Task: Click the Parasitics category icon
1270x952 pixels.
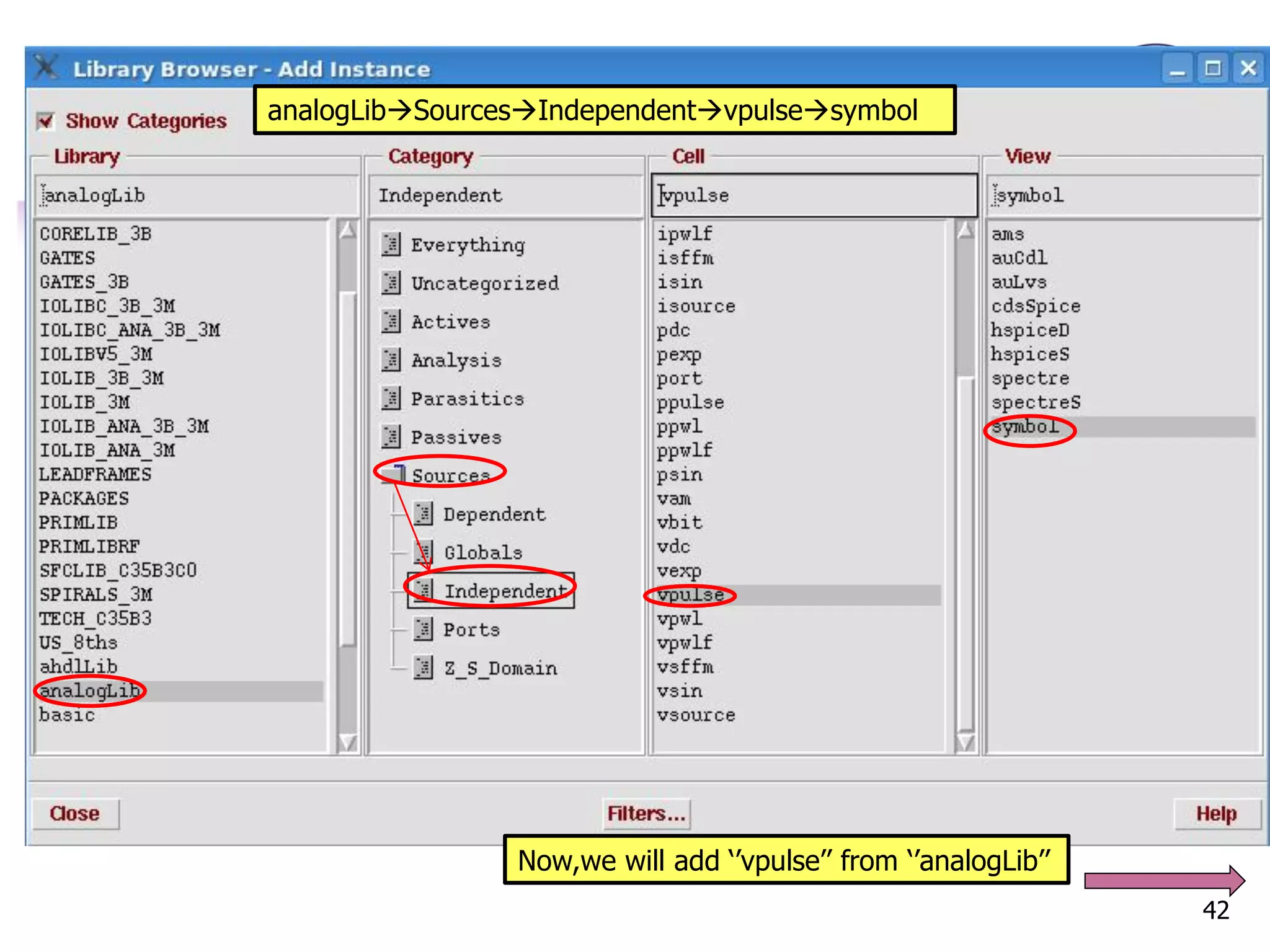Action: point(391,399)
